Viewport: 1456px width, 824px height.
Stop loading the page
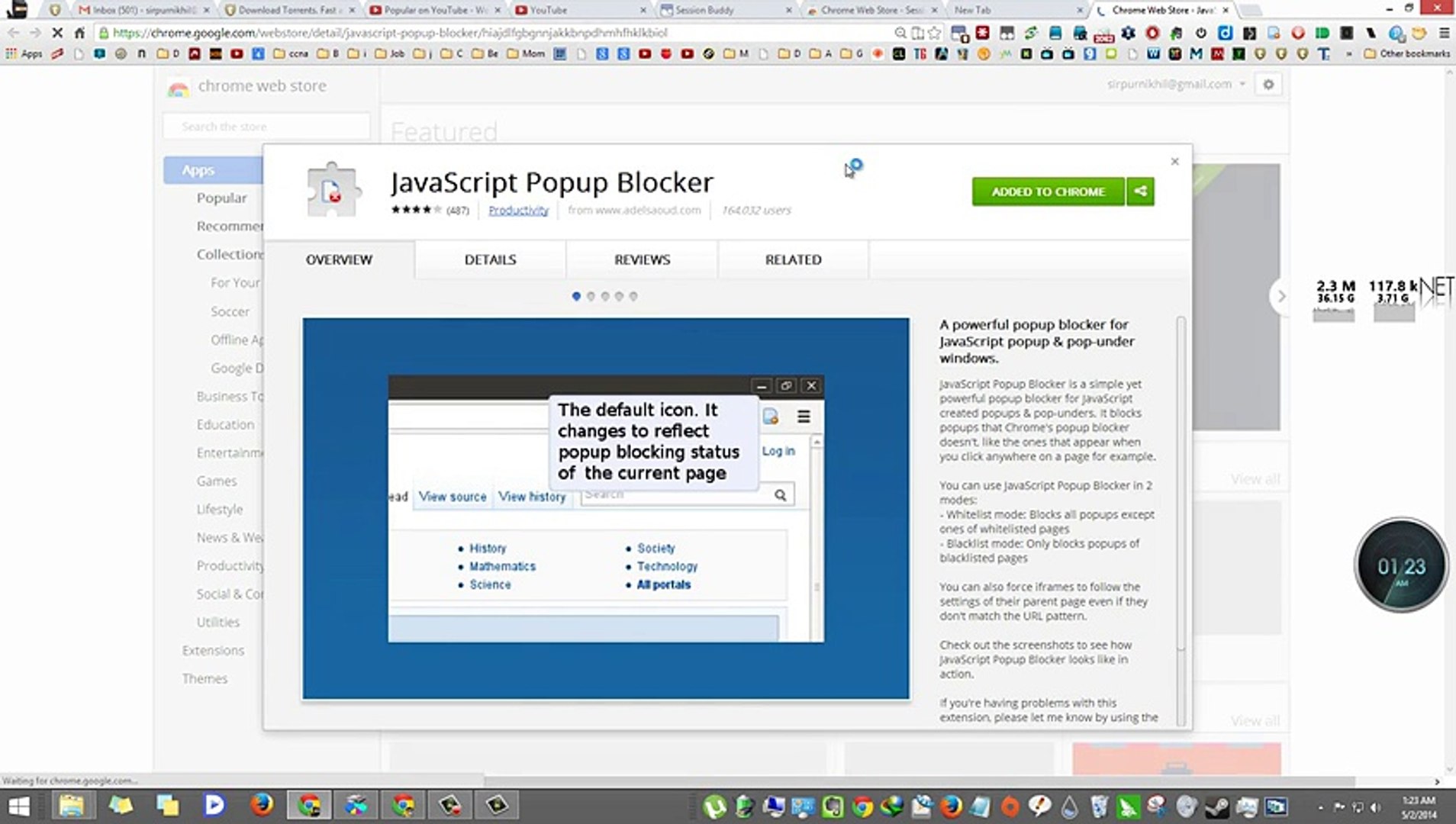(x=57, y=33)
